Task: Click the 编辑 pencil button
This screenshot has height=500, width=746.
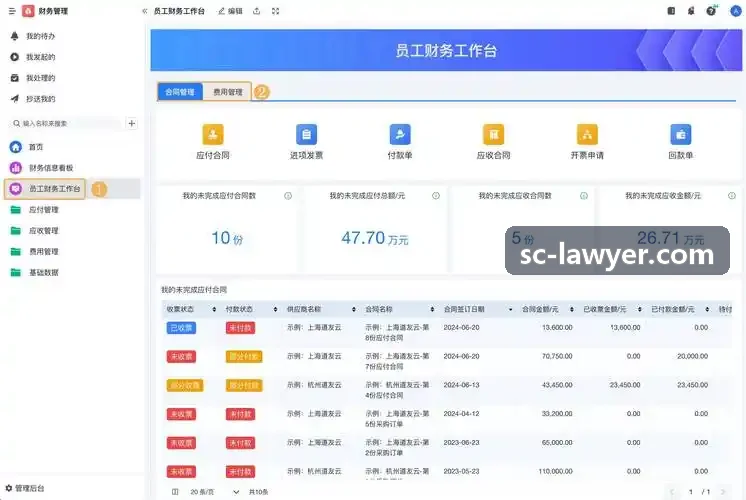Action: (230, 11)
